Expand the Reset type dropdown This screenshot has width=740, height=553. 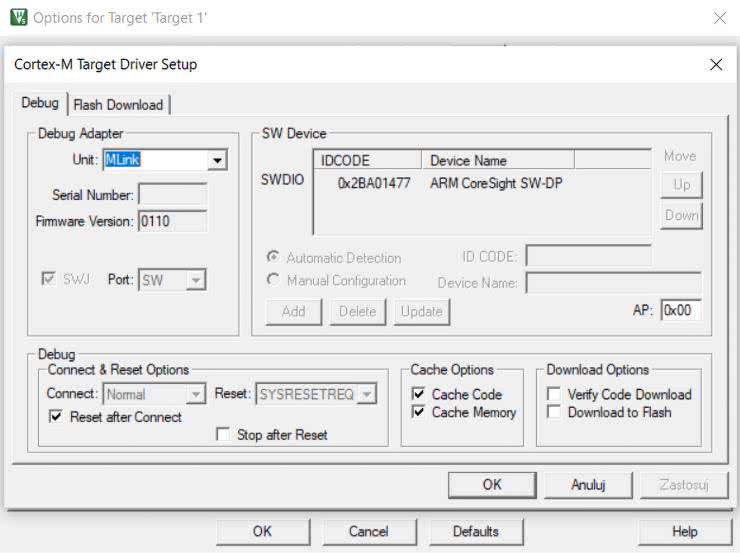coord(367,395)
